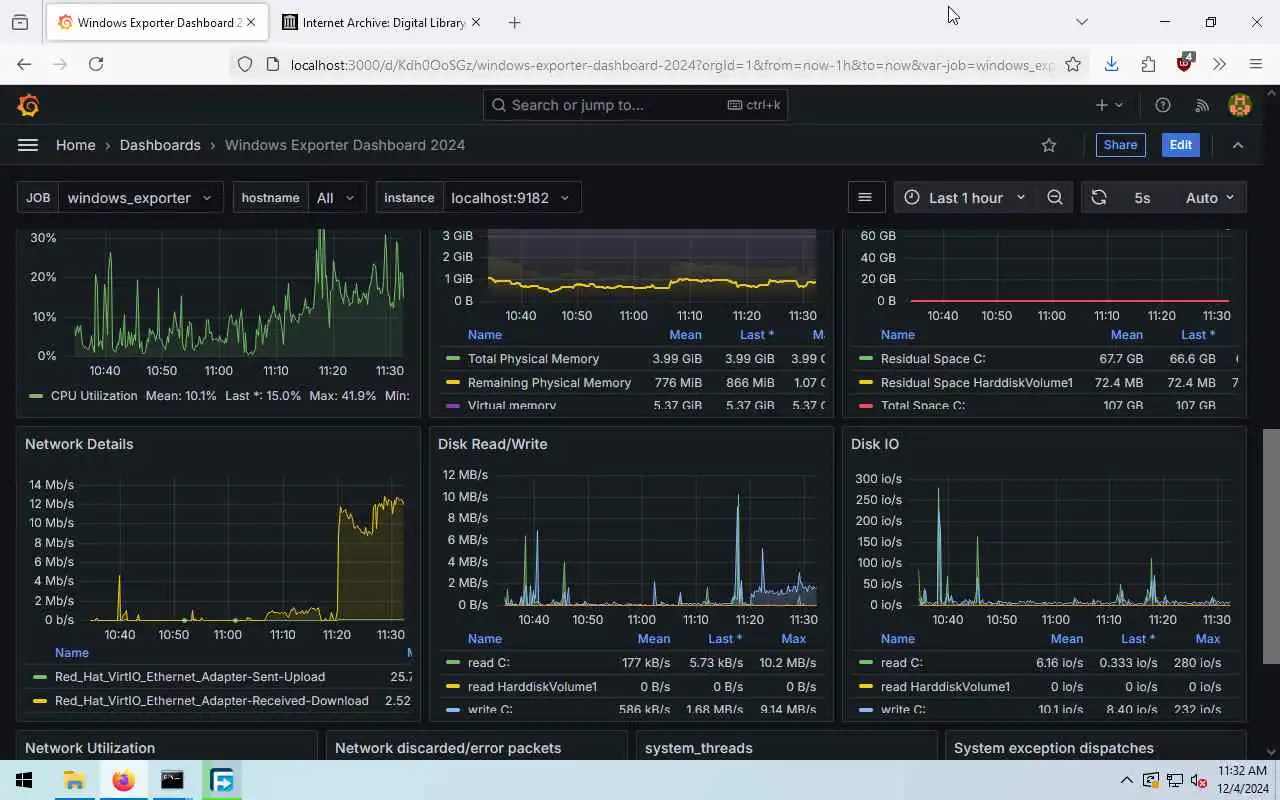This screenshot has width=1280, height=800.
Task: Toggle Sent-Upload network series
Action: pos(190,677)
